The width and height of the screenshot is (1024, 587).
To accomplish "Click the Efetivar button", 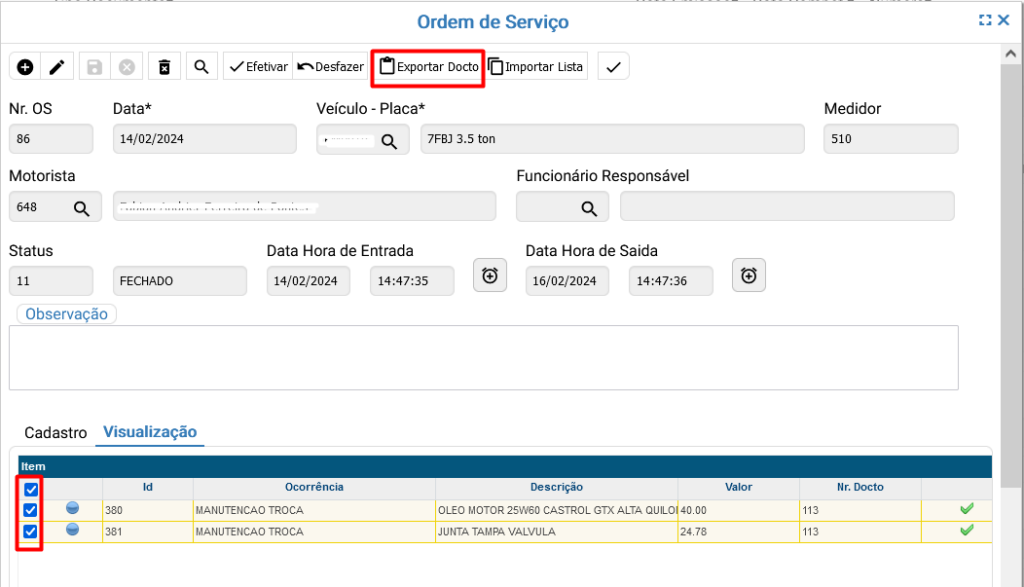I will tap(258, 67).
